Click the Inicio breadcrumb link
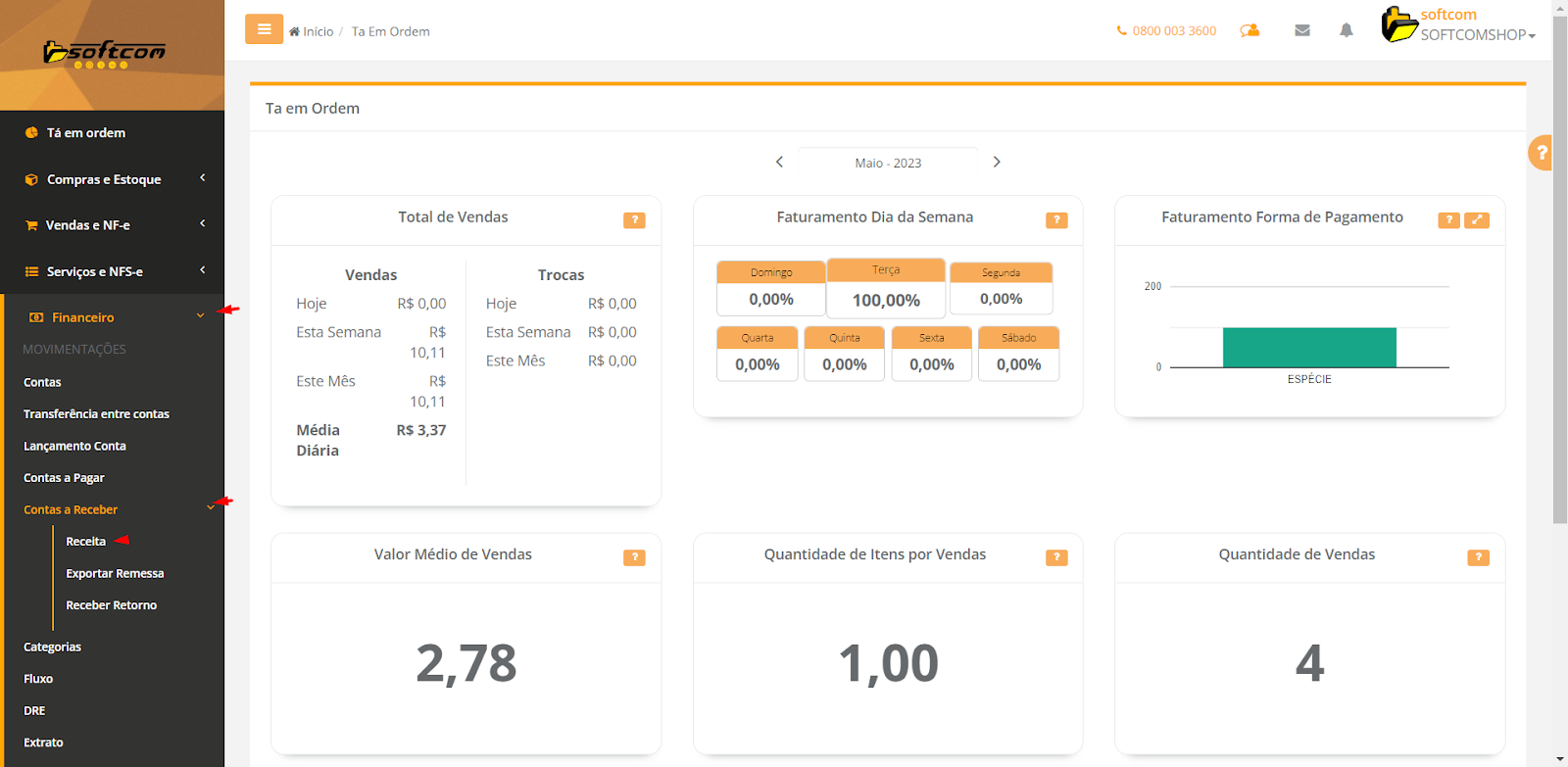Image resolution: width=1568 pixels, height=767 pixels. pyautogui.click(x=317, y=31)
